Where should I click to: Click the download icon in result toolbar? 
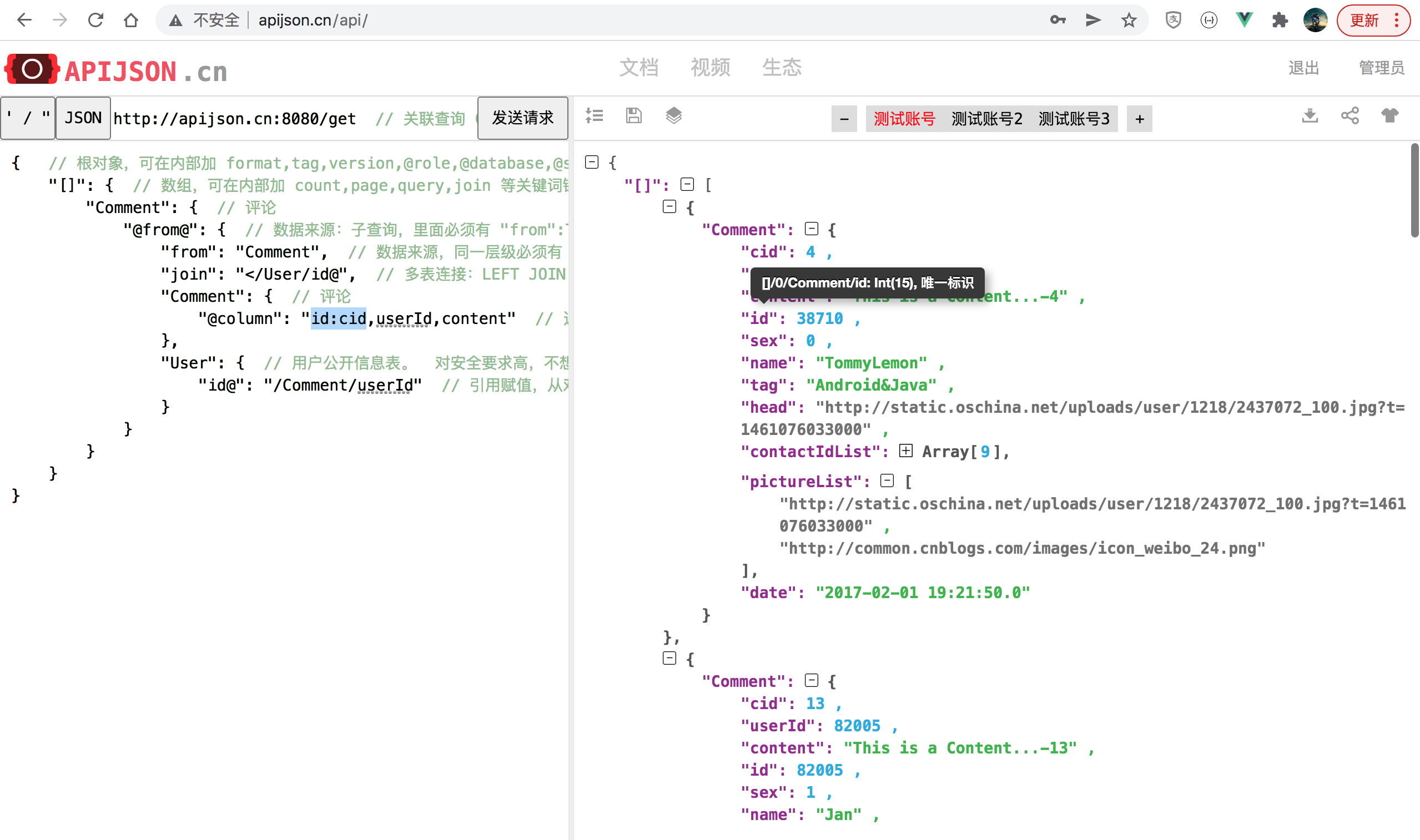(1310, 116)
